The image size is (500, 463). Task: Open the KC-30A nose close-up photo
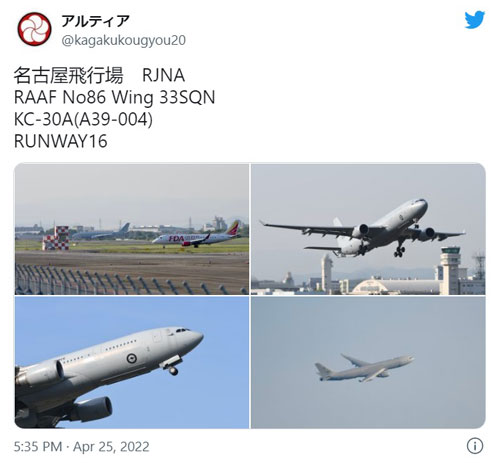click(132, 362)
